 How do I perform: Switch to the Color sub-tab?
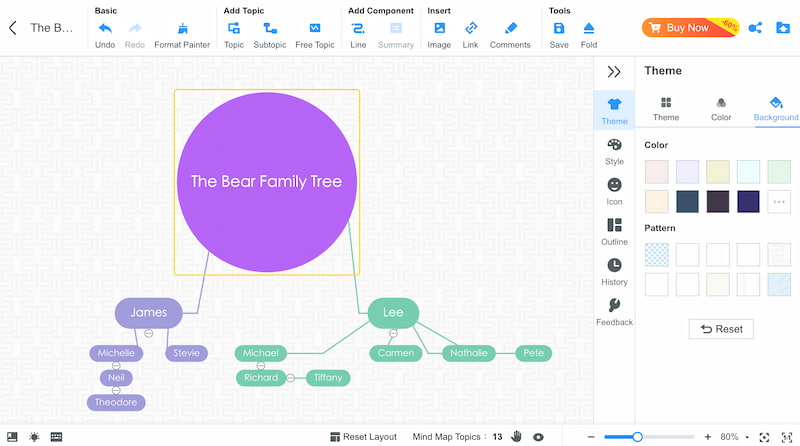721,109
